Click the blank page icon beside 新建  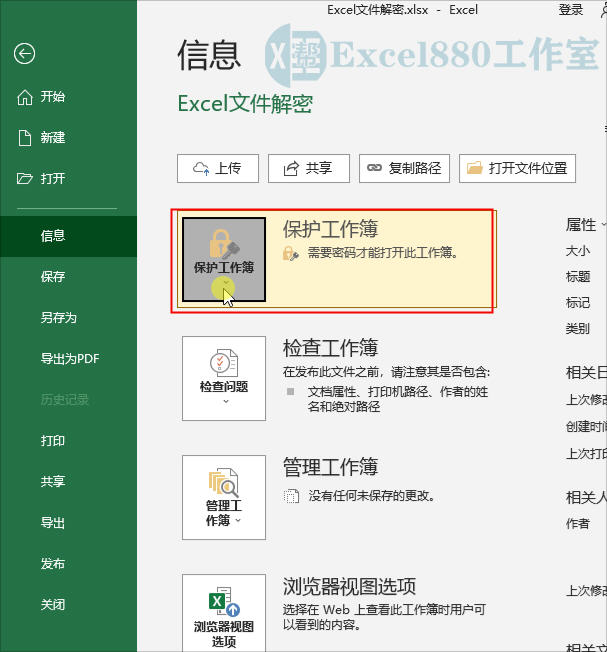[x=25, y=138]
